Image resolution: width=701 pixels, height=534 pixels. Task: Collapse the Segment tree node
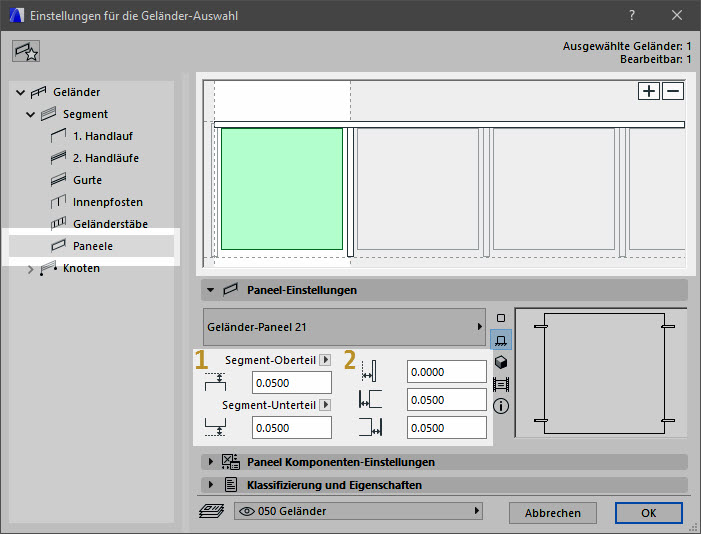pyautogui.click(x=30, y=114)
